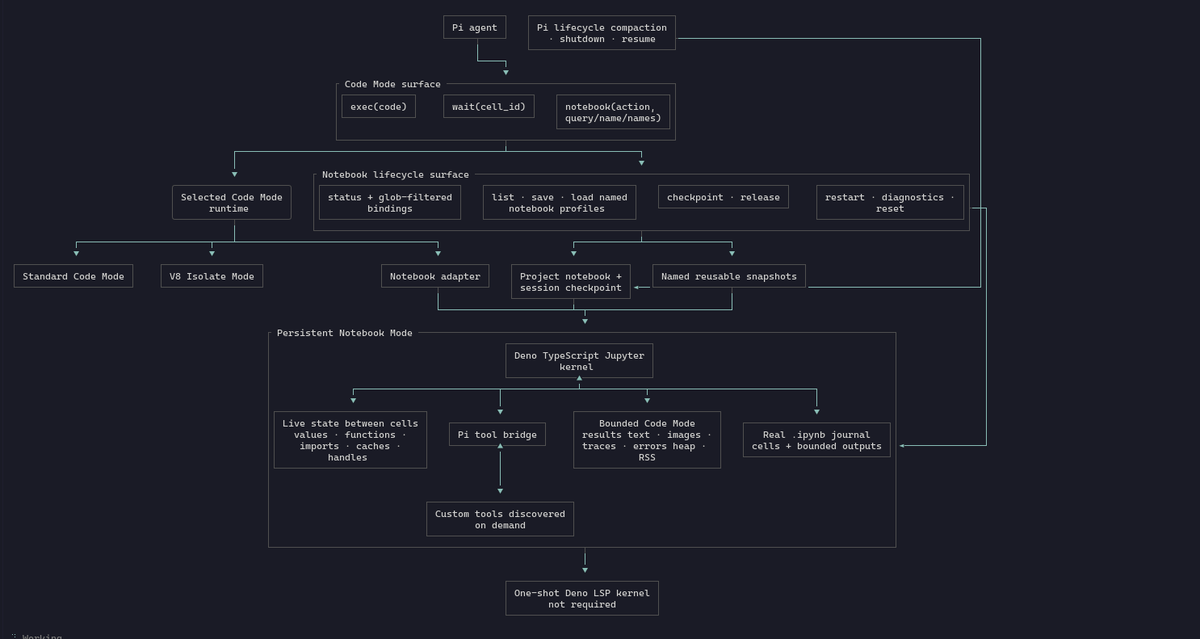Select status + glob-filtered bindings box
Image resolution: width=1200 pixels, height=639 pixels.
pos(390,202)
